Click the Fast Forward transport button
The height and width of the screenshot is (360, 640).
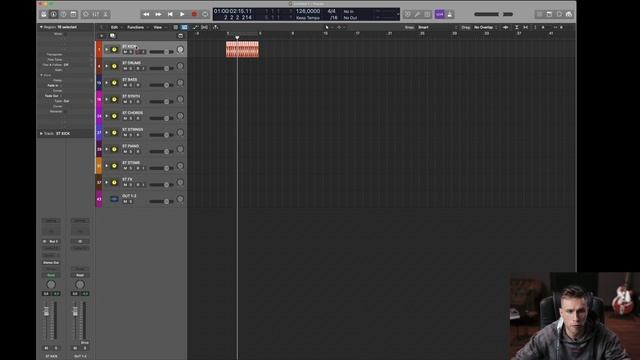[x=158, y=14]
